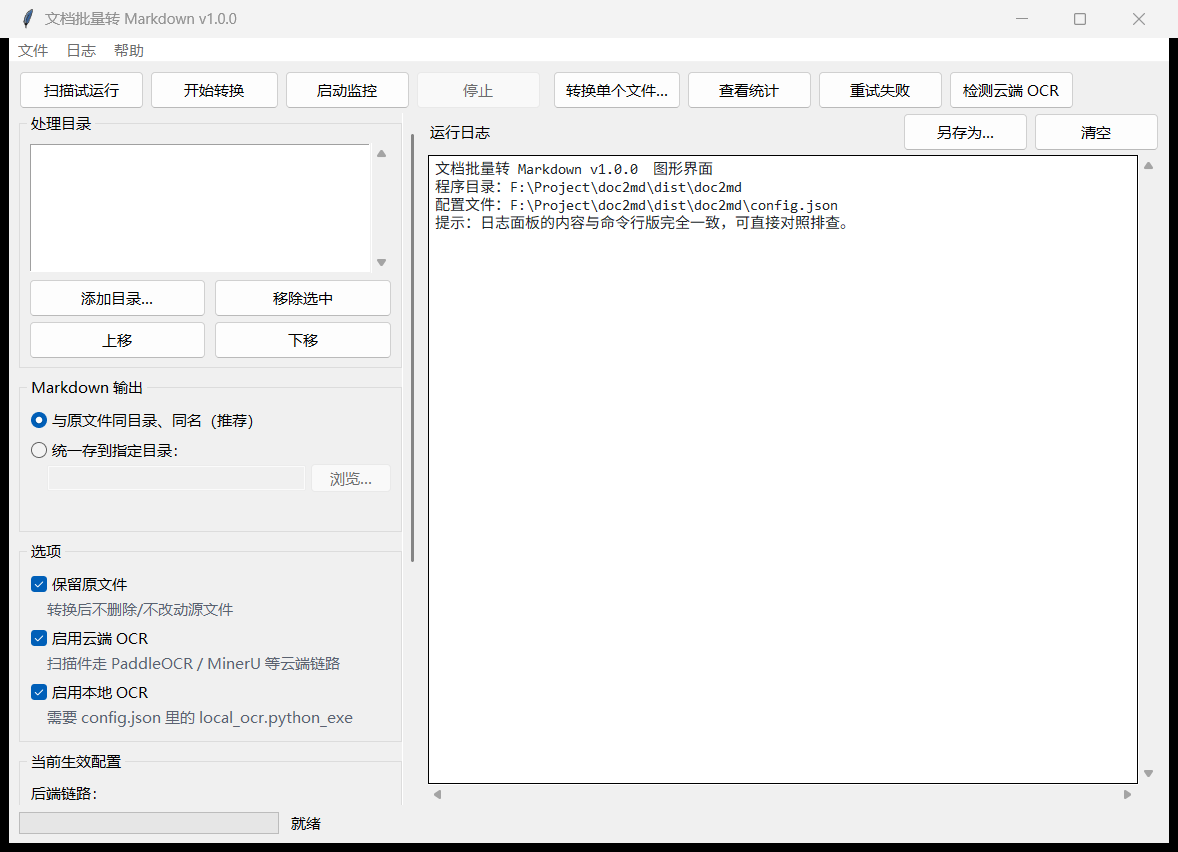The image size is (1178, 852).
Task: Click the output directory path field
Action: (x=177, y=478)
